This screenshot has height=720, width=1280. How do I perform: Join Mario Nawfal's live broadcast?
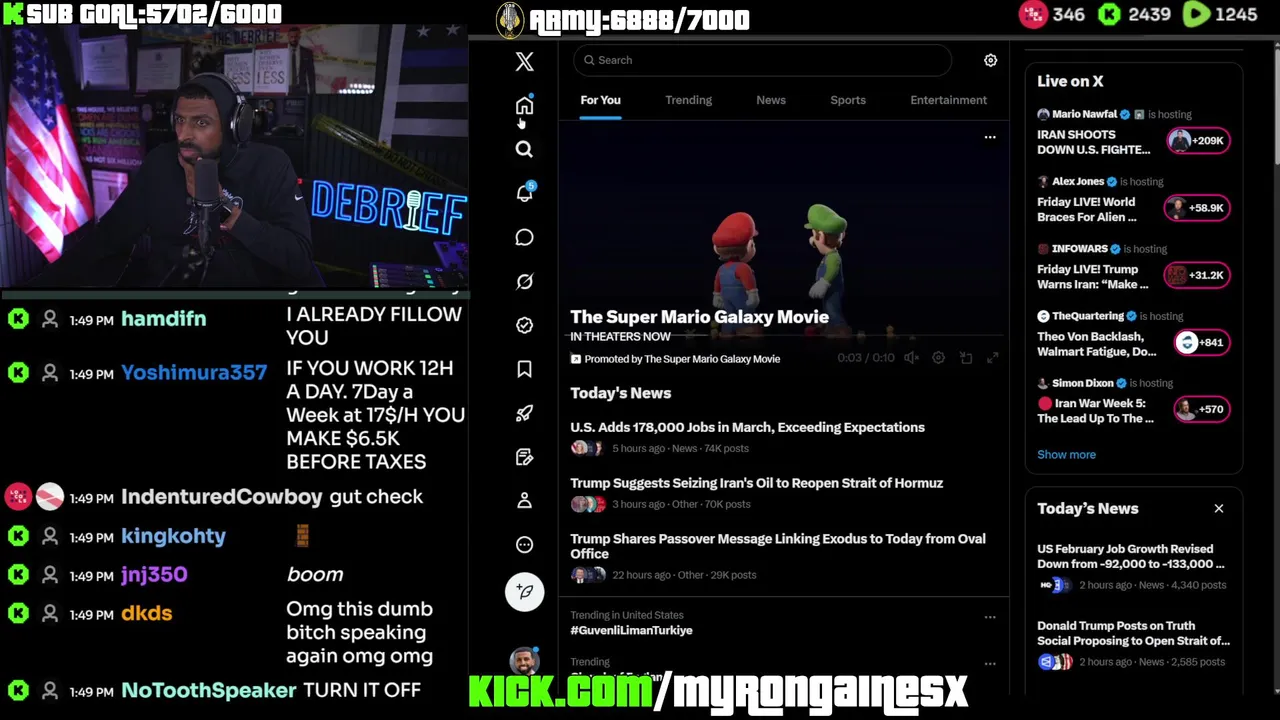1093,142
